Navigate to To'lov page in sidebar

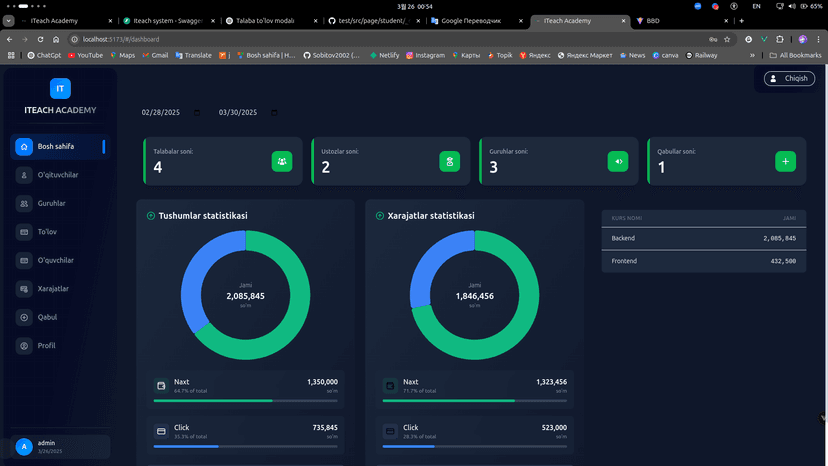point(48,232)
